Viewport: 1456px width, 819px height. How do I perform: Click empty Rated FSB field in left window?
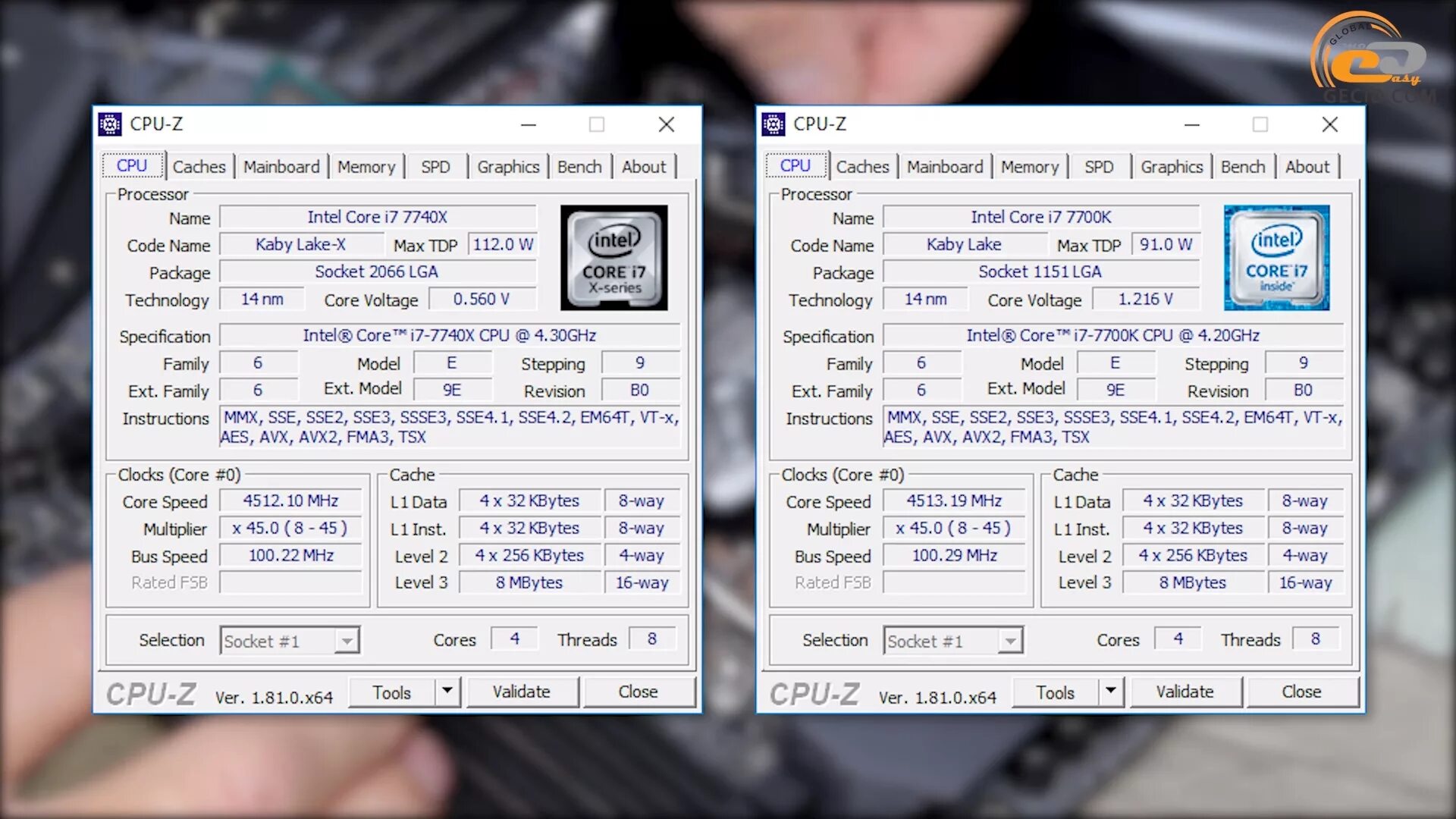point(291,582)
